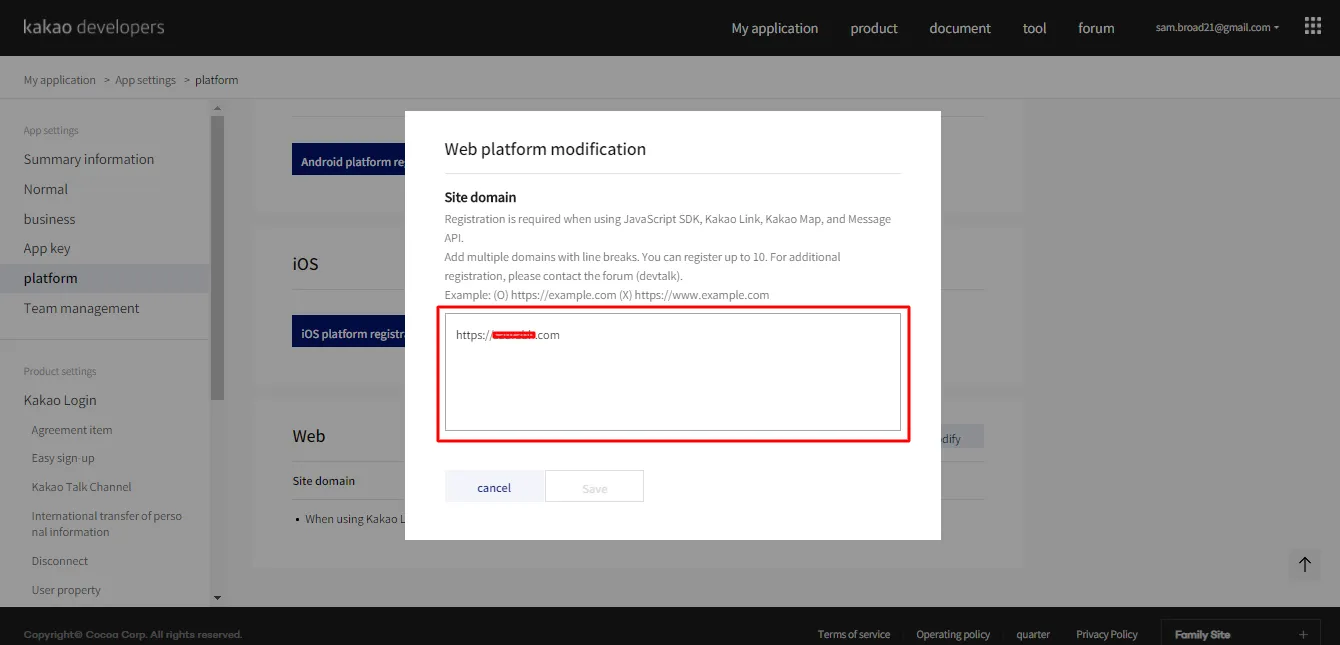Click the Site domain label under Web
This screenshot has height=645, width=1340.
324,481
